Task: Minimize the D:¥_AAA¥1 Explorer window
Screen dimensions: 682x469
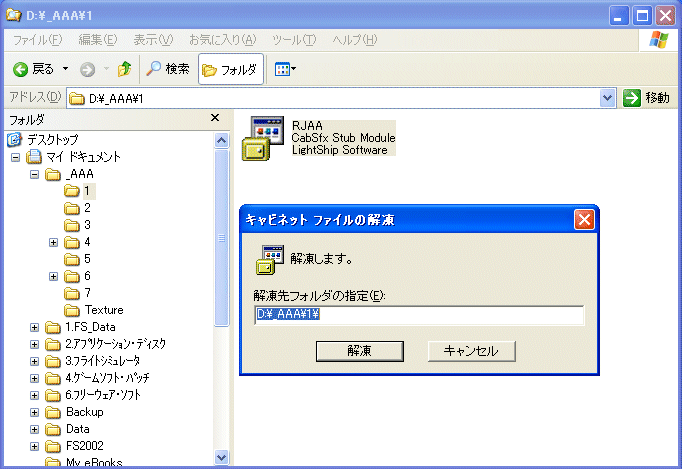Action: (618, 16)
